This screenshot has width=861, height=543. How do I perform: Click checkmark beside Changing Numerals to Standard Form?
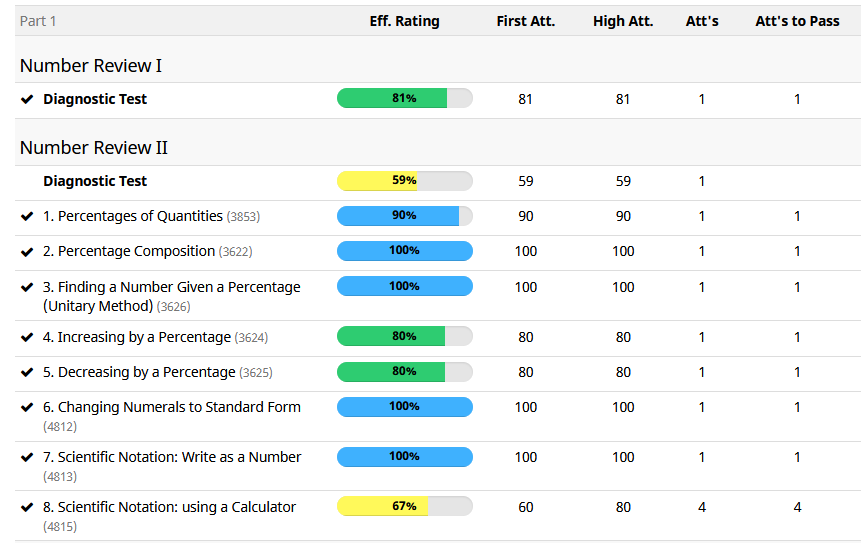coord(27,407)
